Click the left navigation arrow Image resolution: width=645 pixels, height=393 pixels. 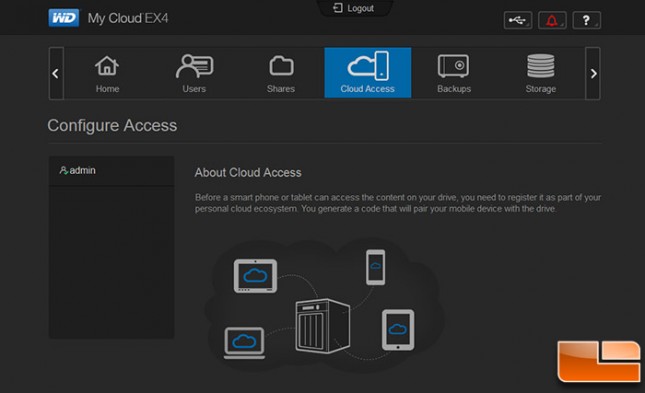coord(56,73)
